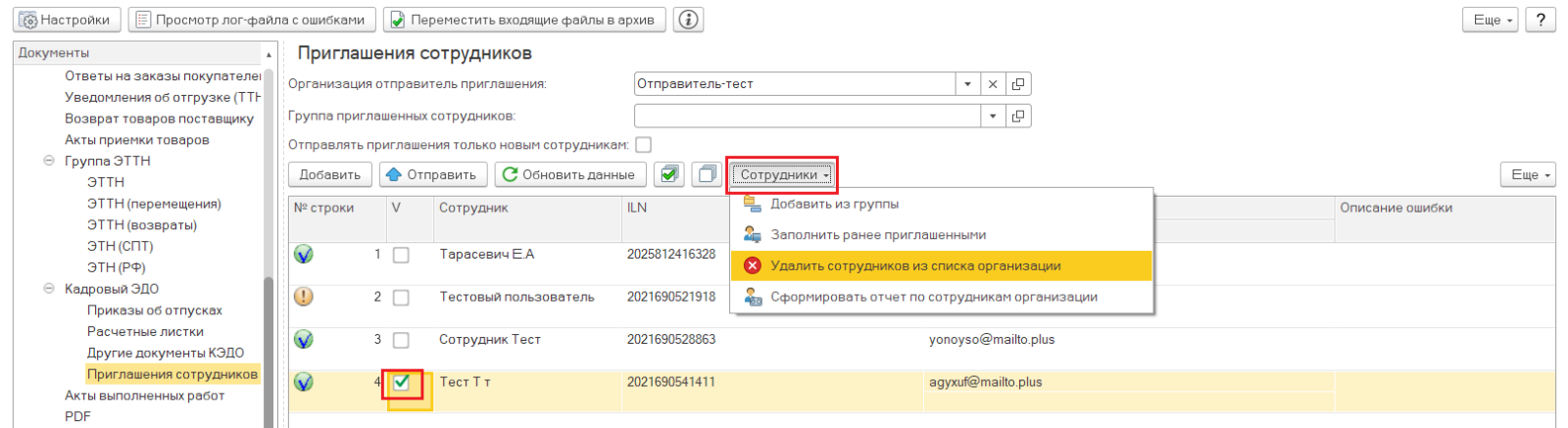This screenshot has width=1568, height=428.
Task: Enable send invitations only to new employees
Action: (643, 145)
